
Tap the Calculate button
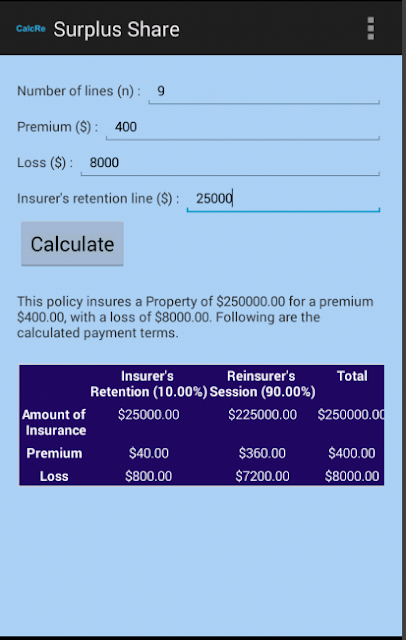(x=72, y=244)
